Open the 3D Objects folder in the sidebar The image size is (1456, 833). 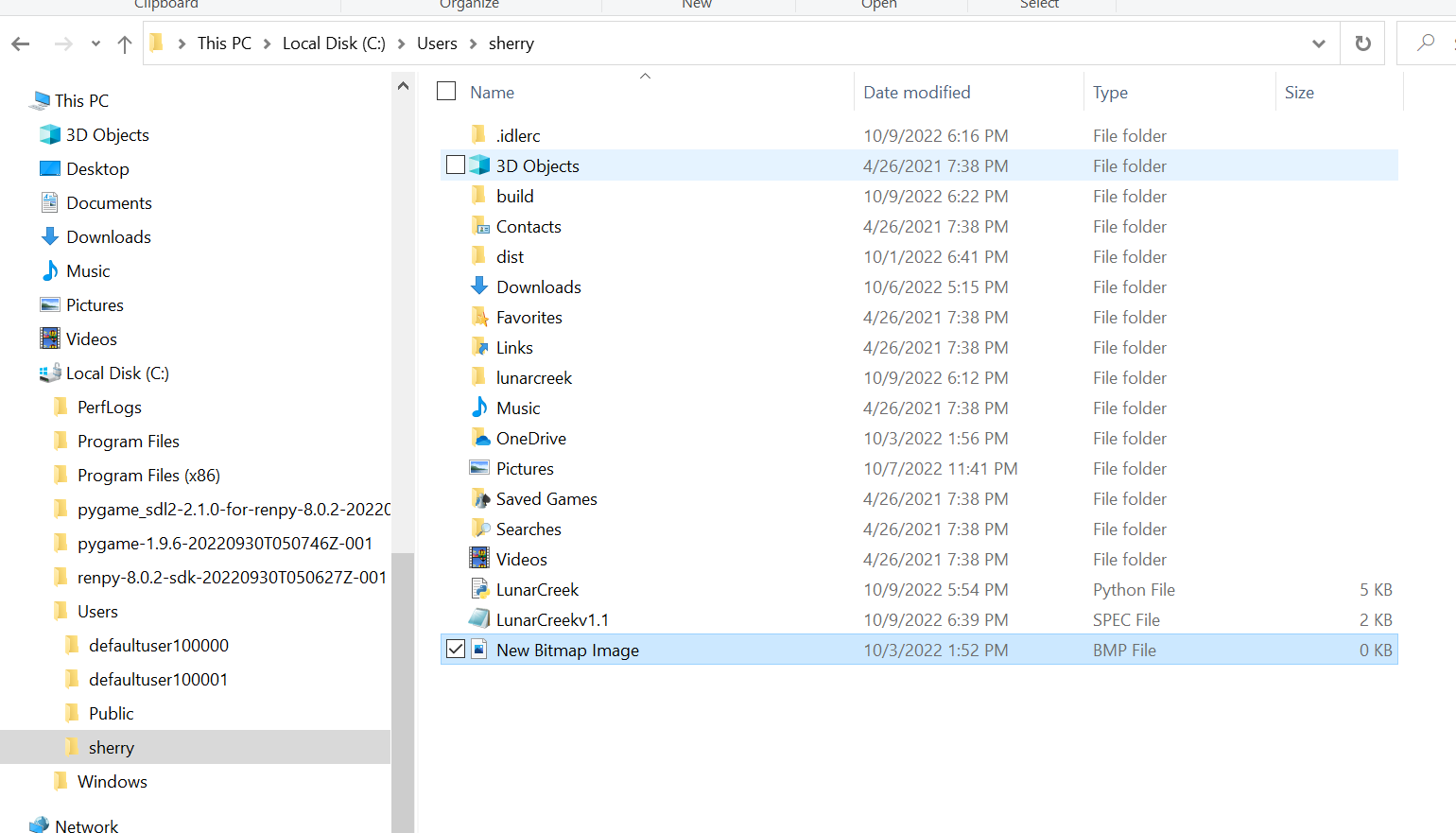(x=48, y=134)
